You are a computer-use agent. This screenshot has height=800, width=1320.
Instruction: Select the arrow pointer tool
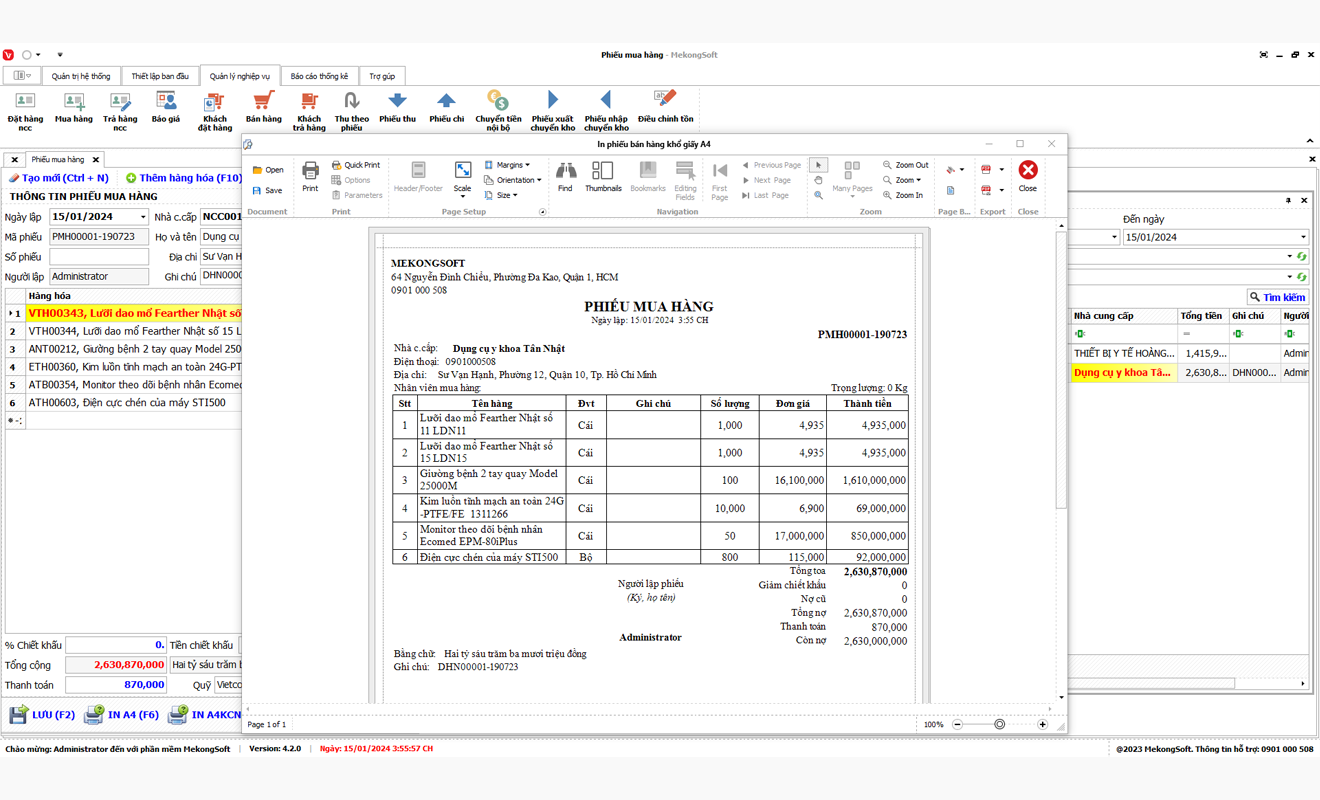(818, 165)
